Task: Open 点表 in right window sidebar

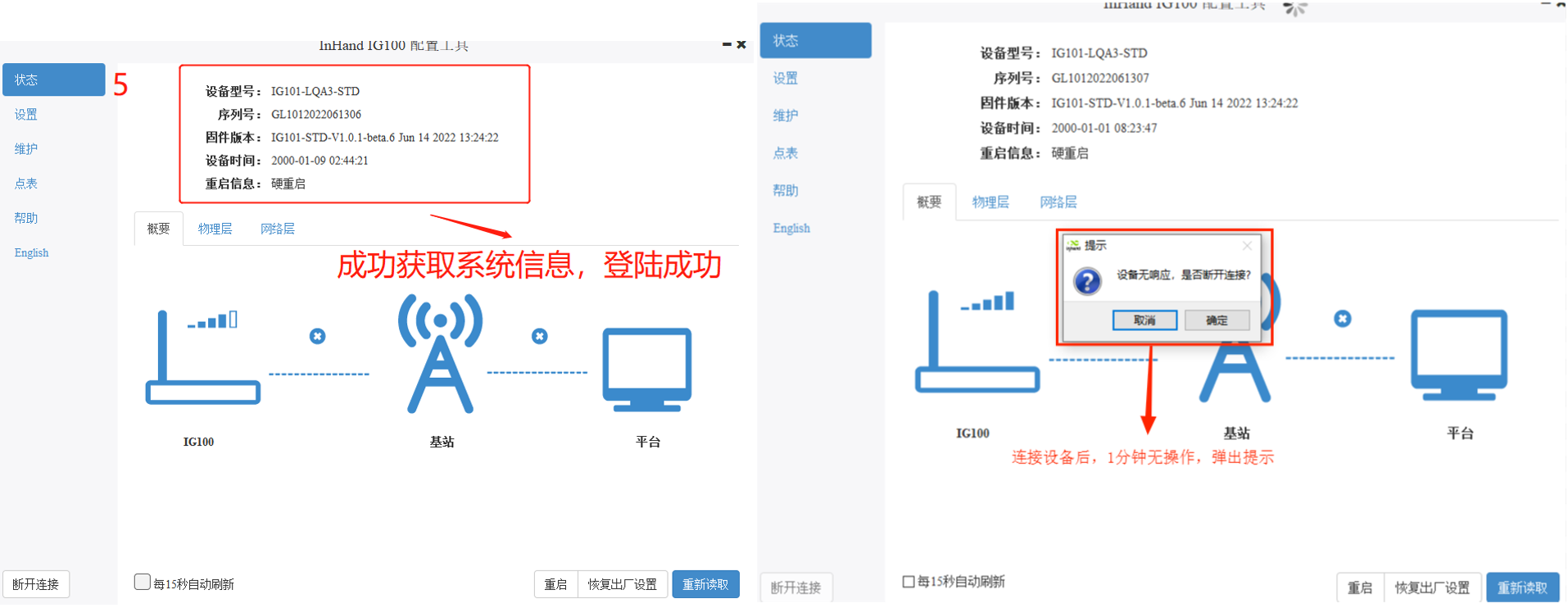Action: [786, 153]
